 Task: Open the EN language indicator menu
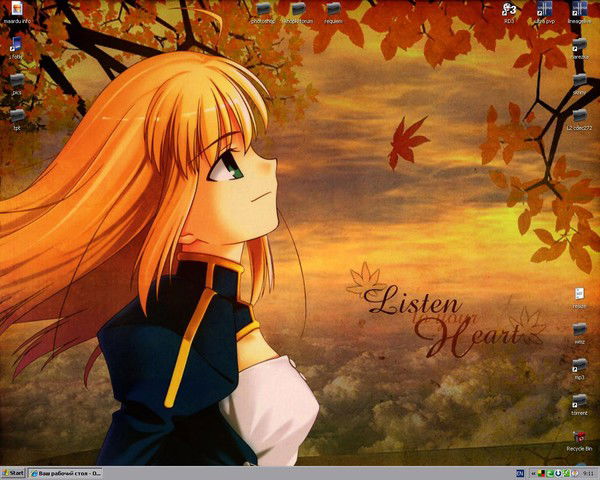pyautogui.click(x=520, y=472)
